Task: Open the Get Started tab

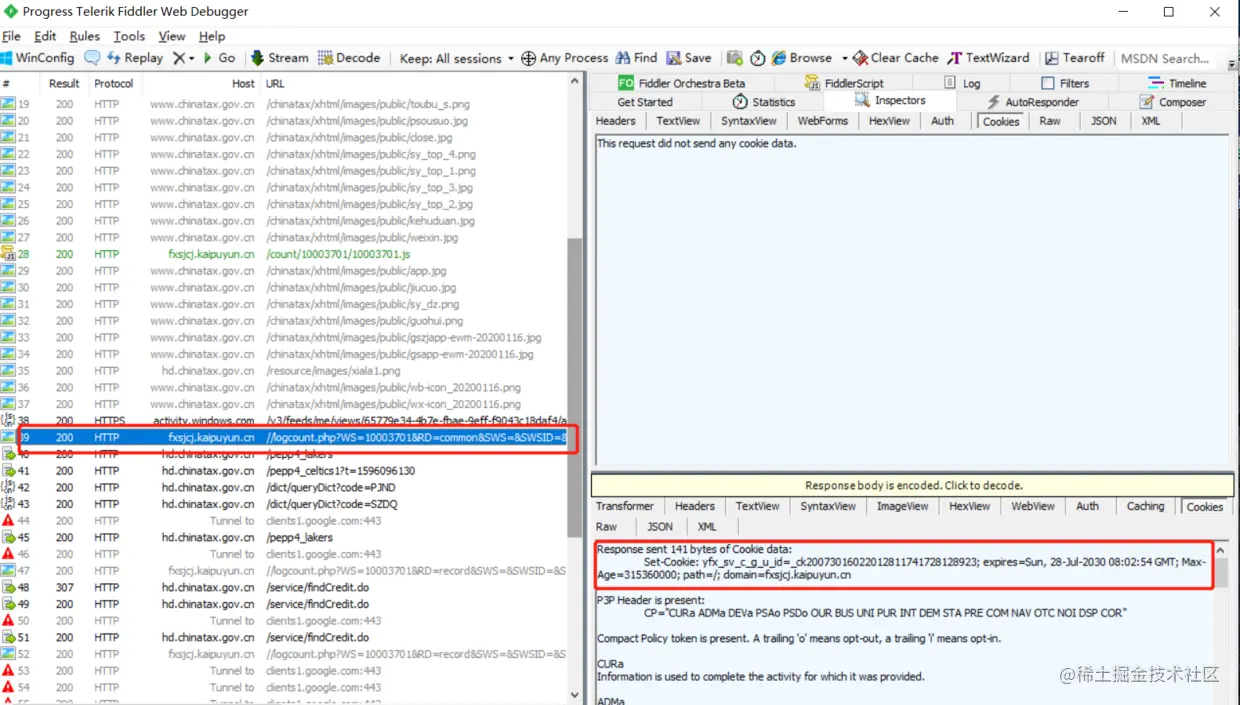Action: (645, 102)
